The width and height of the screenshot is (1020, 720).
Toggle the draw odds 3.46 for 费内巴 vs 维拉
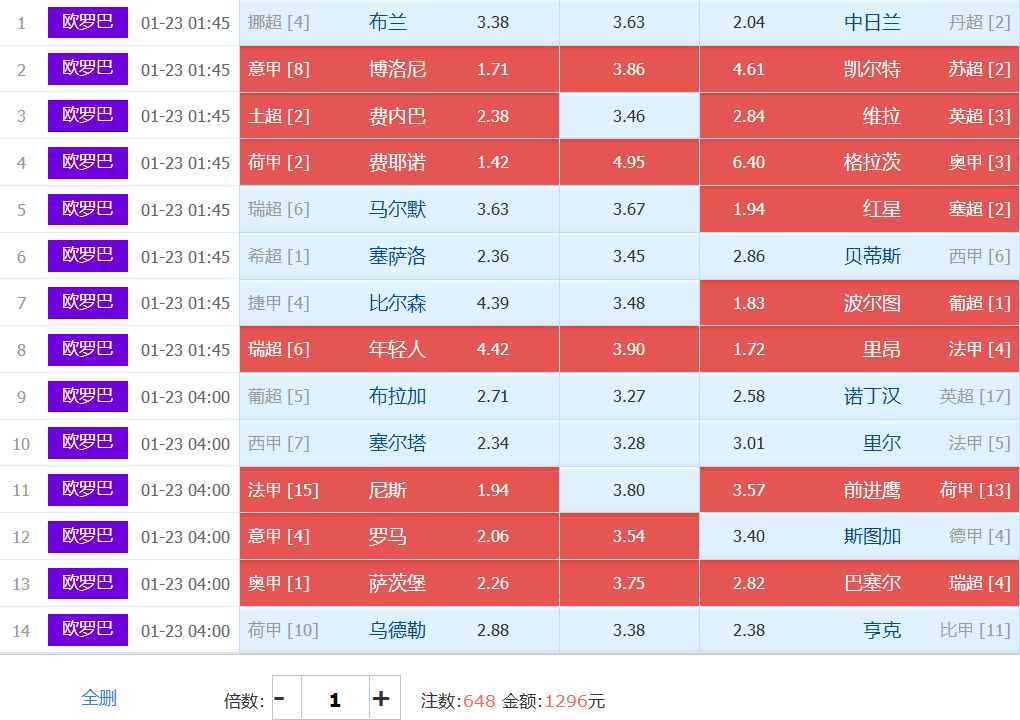[629, 116]
